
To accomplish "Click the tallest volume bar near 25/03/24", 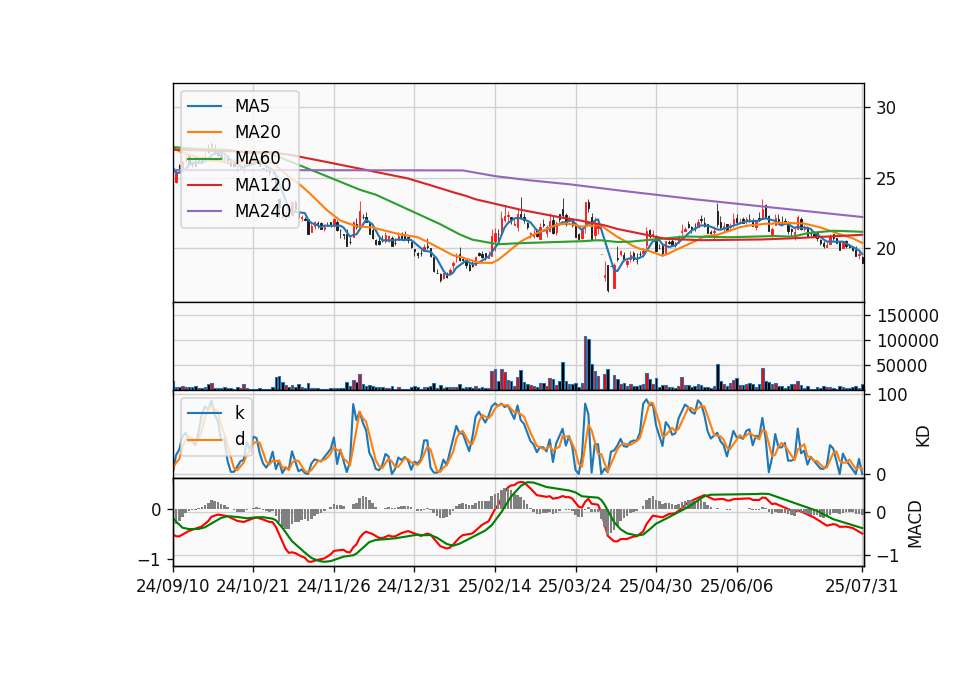I will coord(585,363).
